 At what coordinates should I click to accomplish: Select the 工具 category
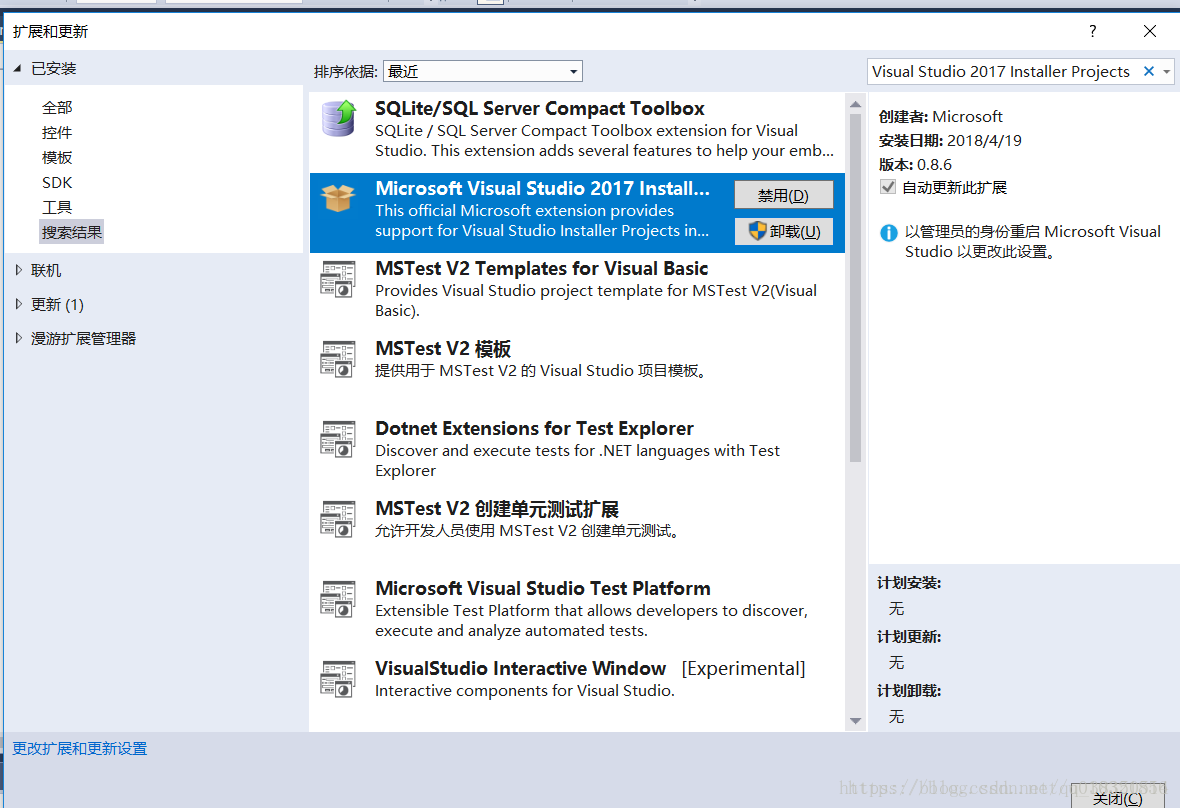[x=57, y=207]
